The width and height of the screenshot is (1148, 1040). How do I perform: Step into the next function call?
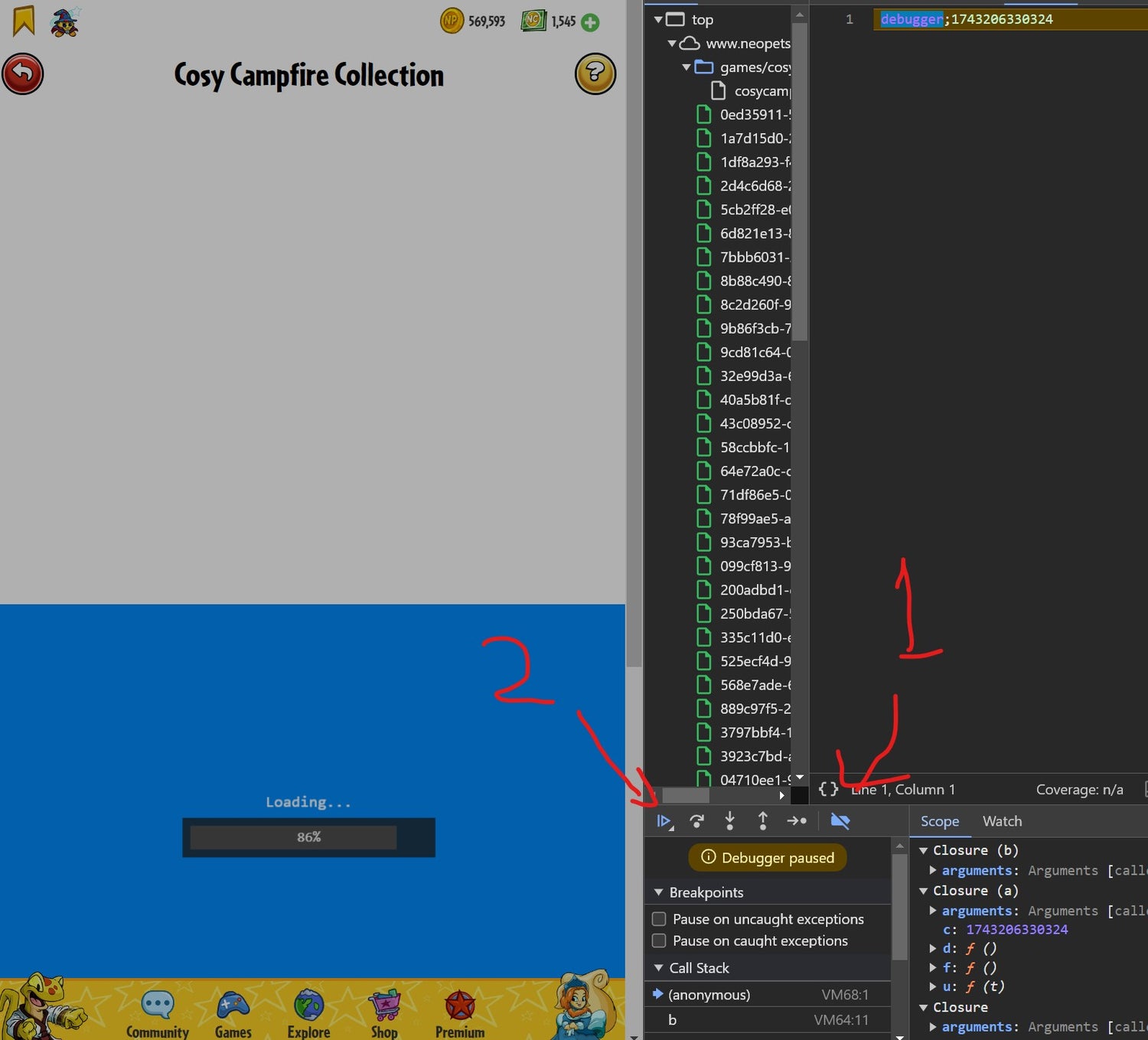730,821
